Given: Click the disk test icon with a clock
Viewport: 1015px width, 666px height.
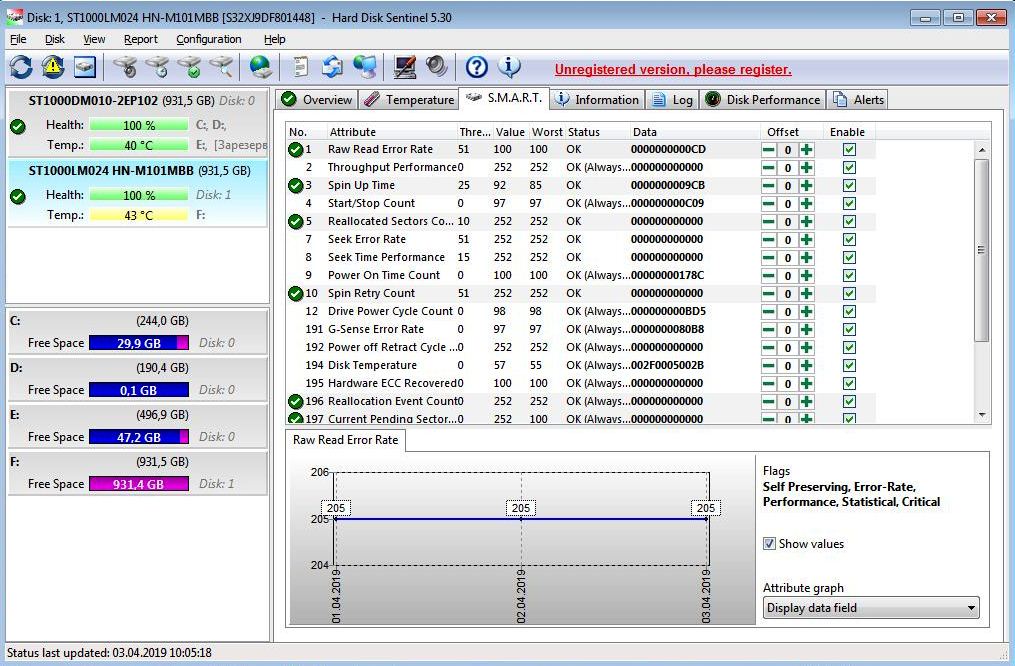Looking at the screenshot, I should coord(157,67).
